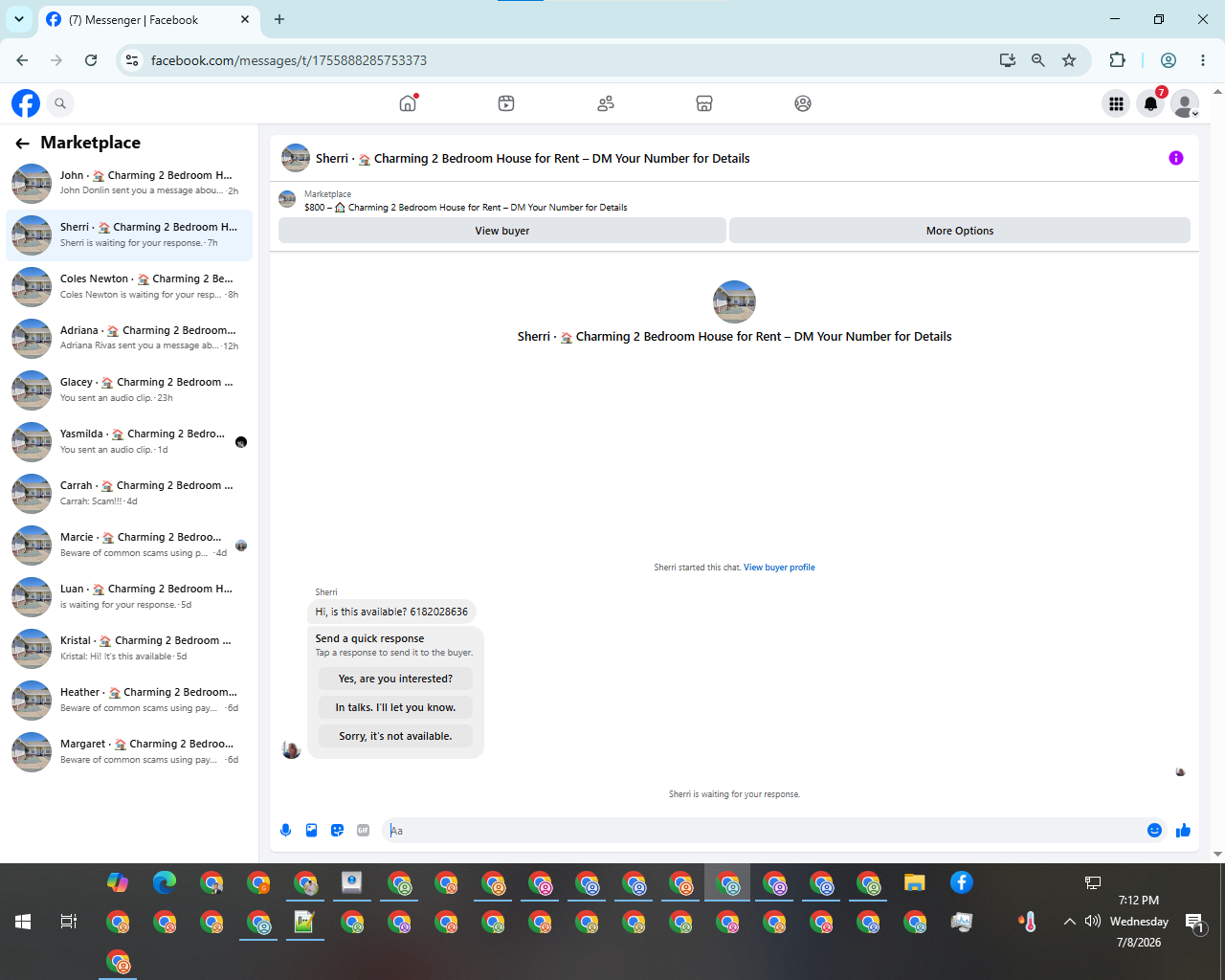Open the Groups icon in the top bar

point(803,103)
